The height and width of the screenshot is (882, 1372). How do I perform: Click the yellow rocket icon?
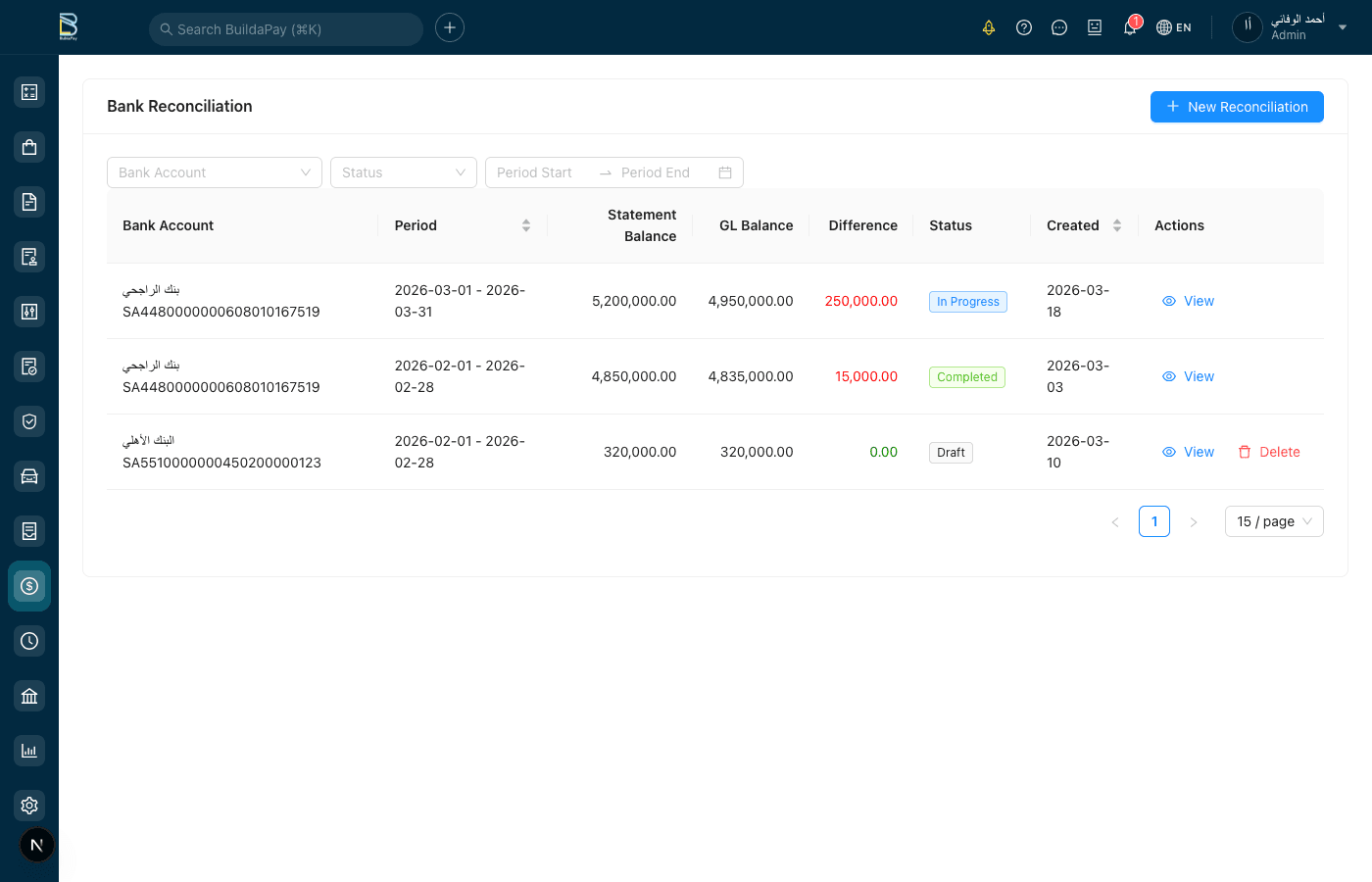pyautogui.click(x=989, y=27)
